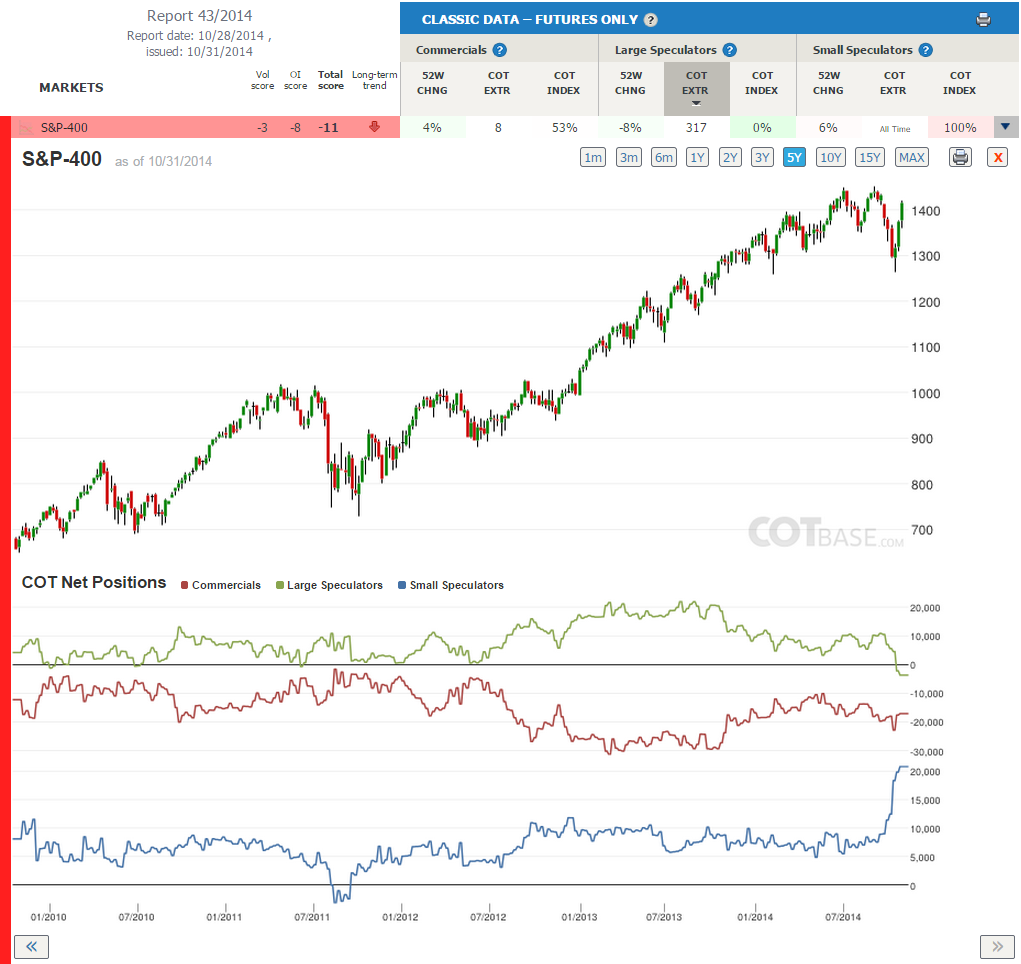Sort by Commercials 52W CHNG column

coord(432,83)
